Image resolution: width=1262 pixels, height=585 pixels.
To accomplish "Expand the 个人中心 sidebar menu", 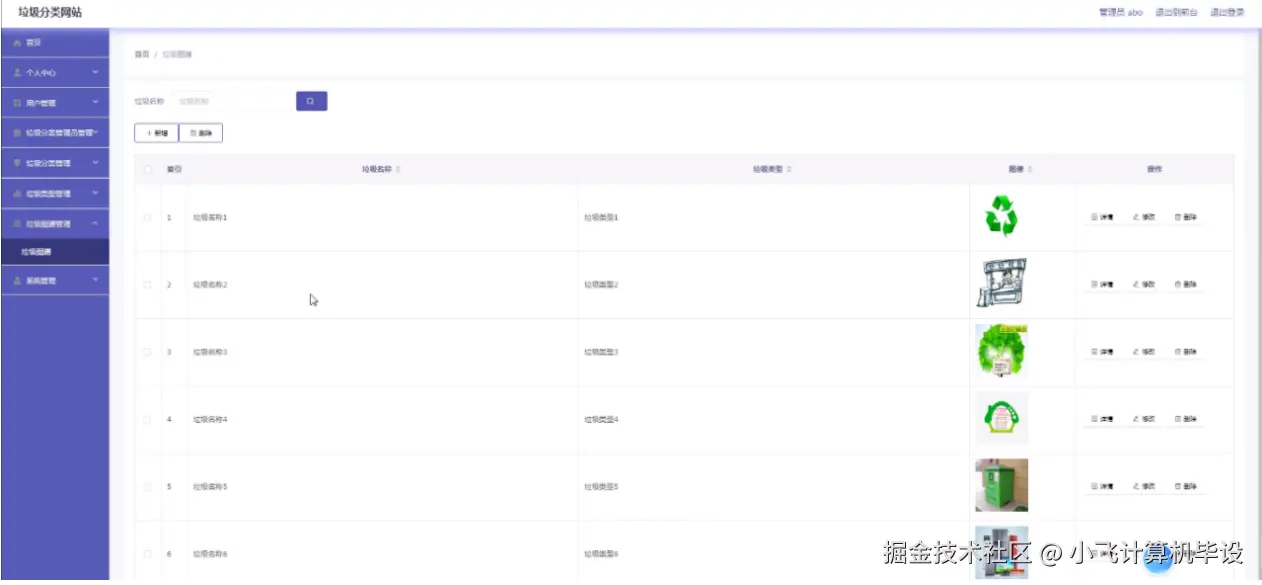I will click(x=55, y=73).
